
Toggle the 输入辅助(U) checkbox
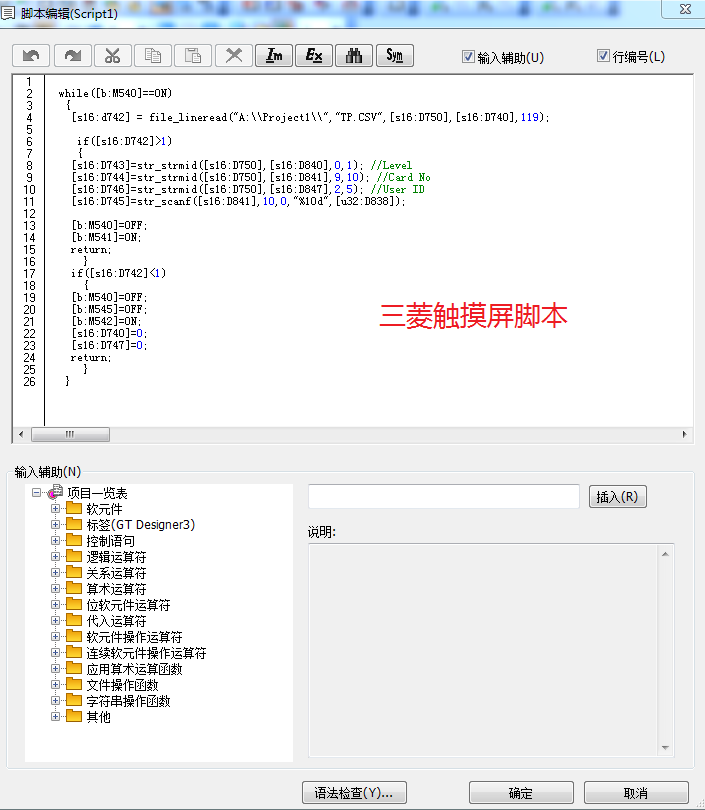(x=468, y=57)
